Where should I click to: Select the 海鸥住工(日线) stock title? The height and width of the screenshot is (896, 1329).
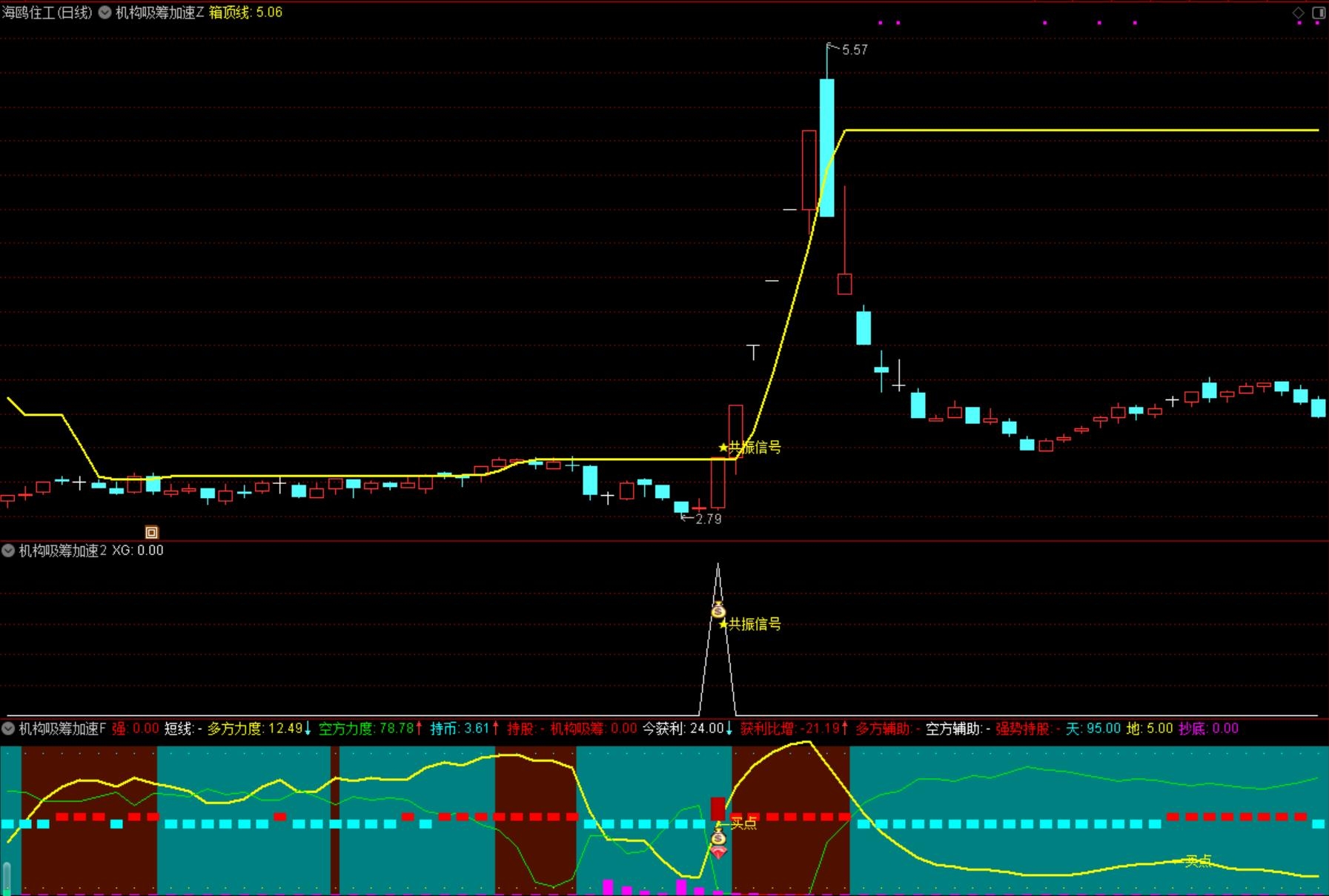(x=47, y=12)
